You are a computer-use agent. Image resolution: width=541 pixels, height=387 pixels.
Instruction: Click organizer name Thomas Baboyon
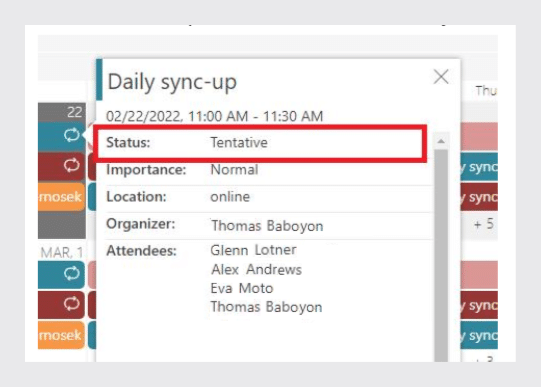click(267, 226)
